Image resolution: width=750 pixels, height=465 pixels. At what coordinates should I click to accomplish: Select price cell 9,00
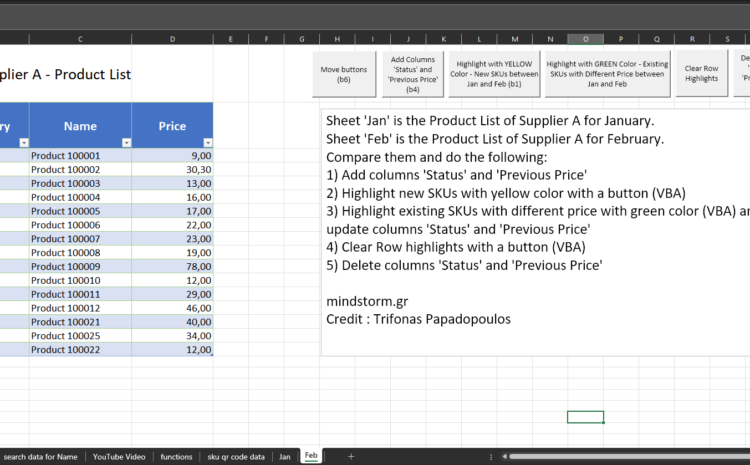pos(172,155)
